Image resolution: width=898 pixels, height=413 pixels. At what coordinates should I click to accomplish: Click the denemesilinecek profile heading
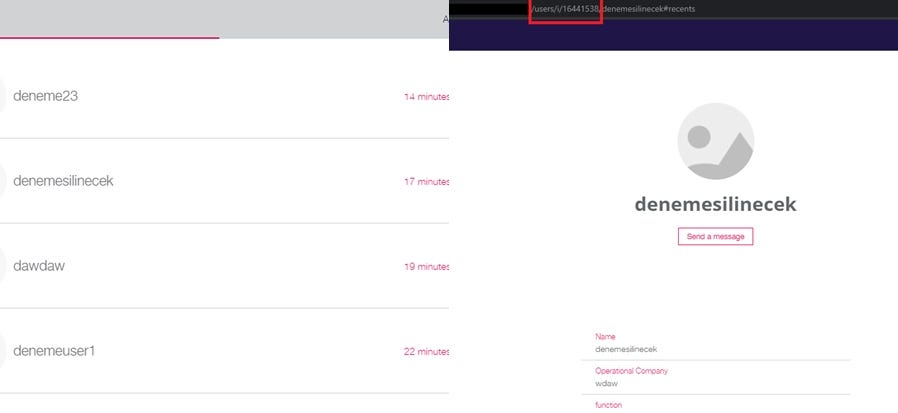pos(715,204)
